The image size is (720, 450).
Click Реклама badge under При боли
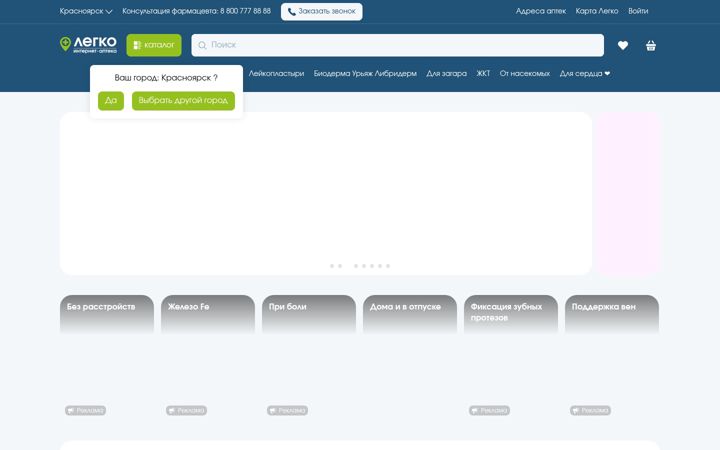(287, 410)
